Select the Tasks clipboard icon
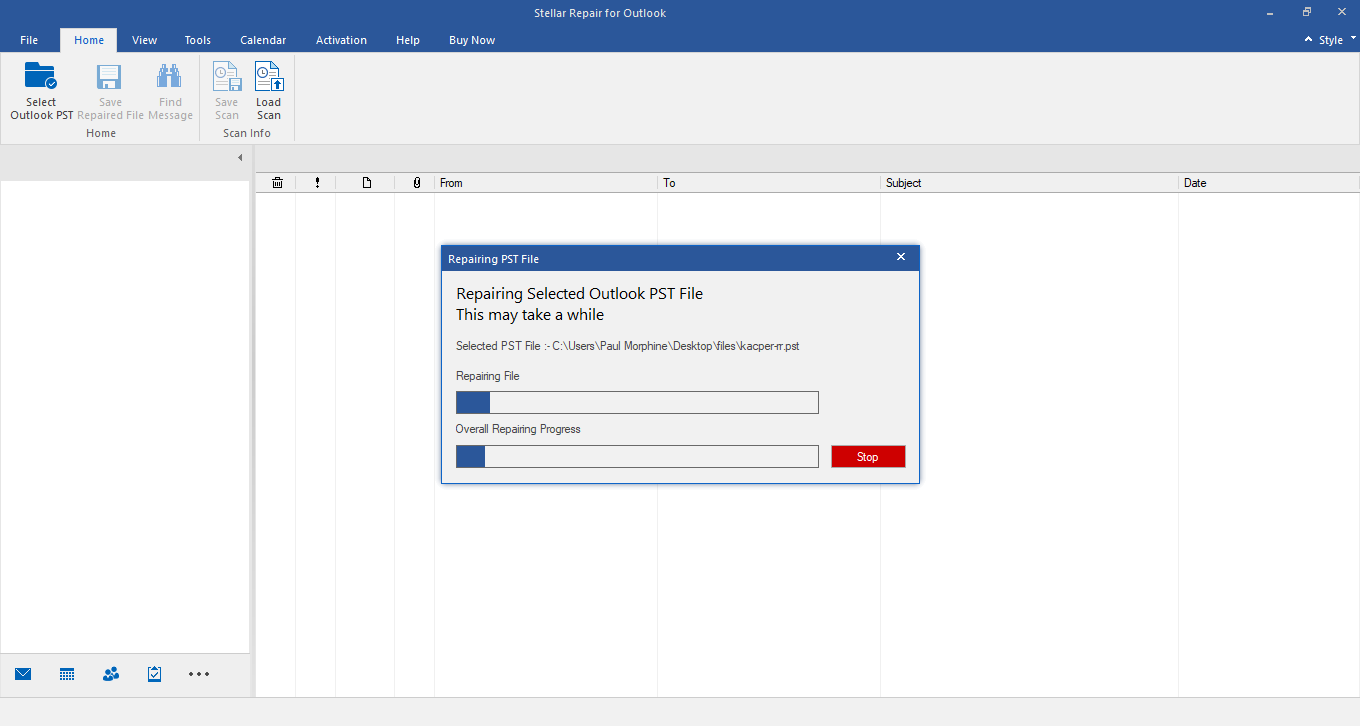The width and height of the screenshot is (1360, 726). coord(154,674)
